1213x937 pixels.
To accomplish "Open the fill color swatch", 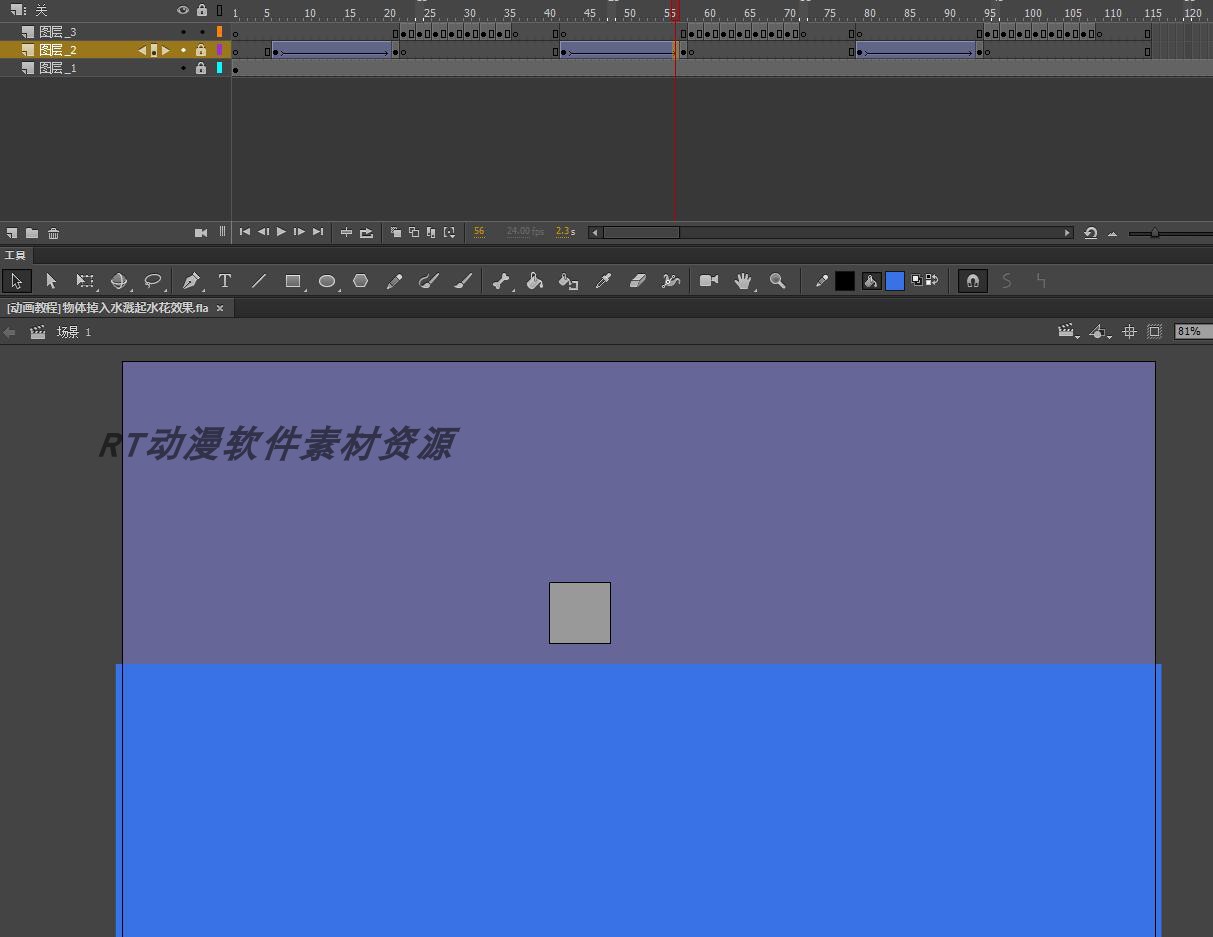I will coord(894,281).
